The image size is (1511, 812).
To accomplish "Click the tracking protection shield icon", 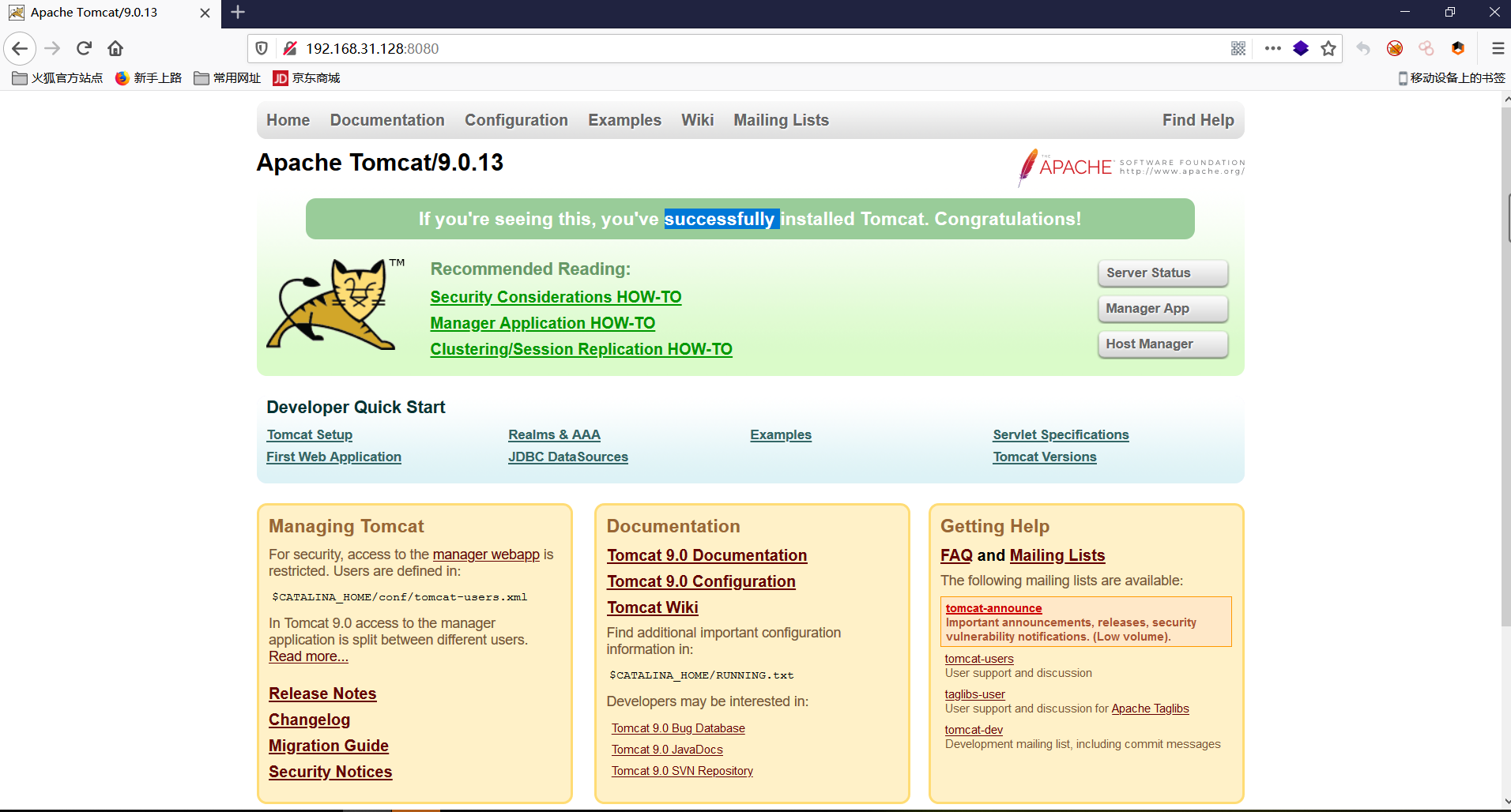I will coord(262,49).
